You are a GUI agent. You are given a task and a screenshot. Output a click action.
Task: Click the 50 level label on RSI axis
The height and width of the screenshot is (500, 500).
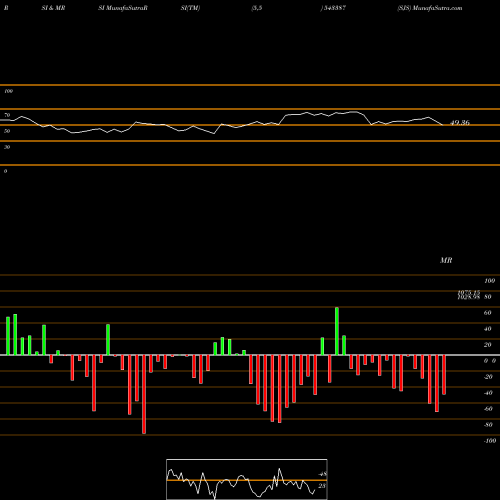(x=7, y=131)
